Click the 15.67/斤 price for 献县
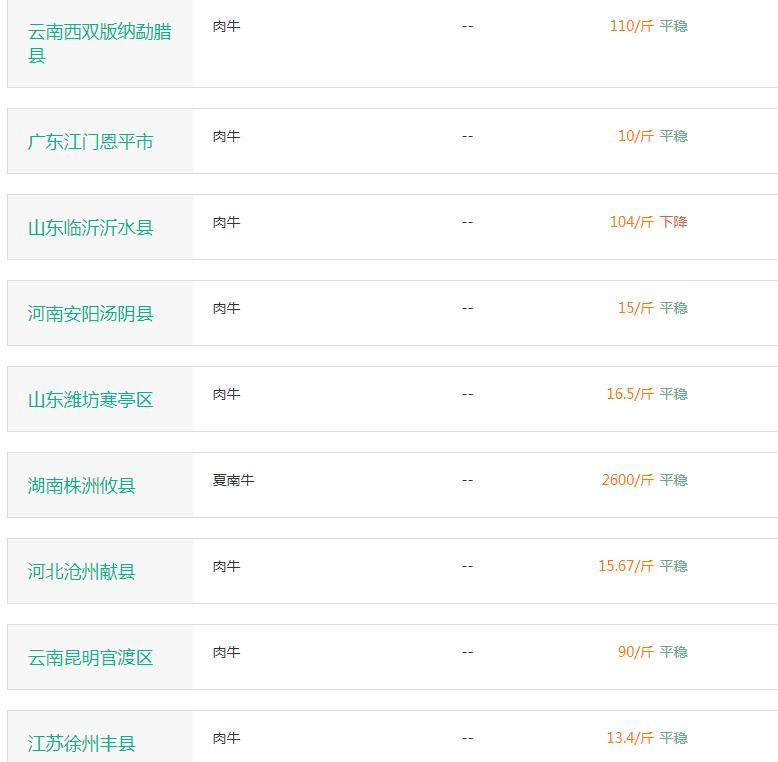The image size is (778, 762). point(626,566)
